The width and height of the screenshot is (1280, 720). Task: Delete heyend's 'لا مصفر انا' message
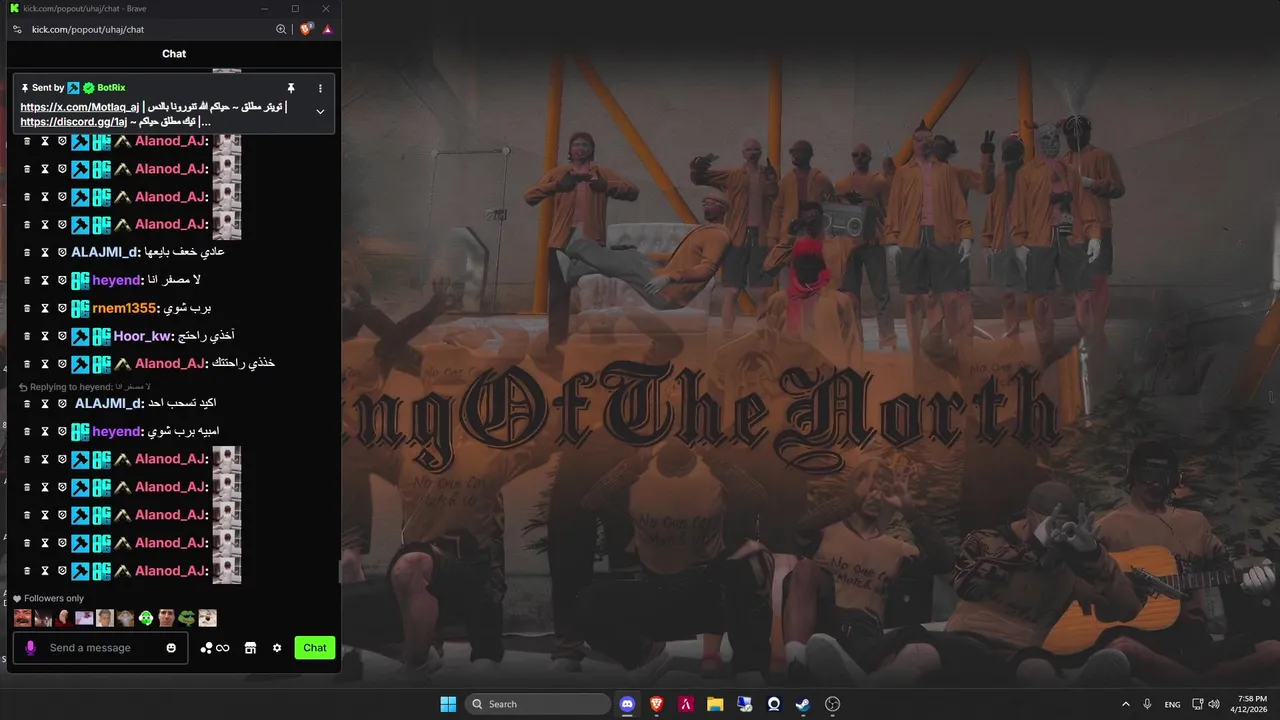(27, 280)
